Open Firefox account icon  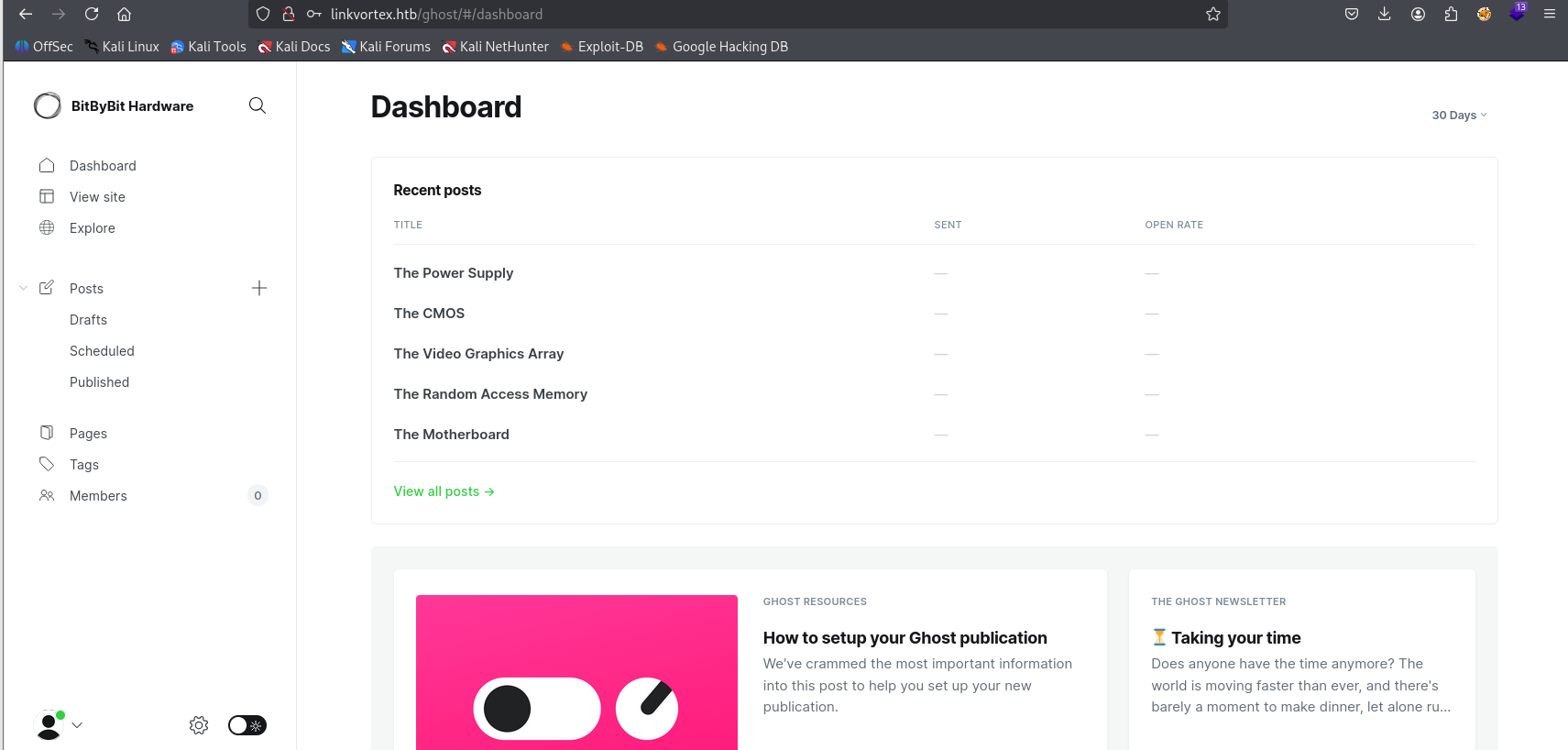[x=1418, y=14]
